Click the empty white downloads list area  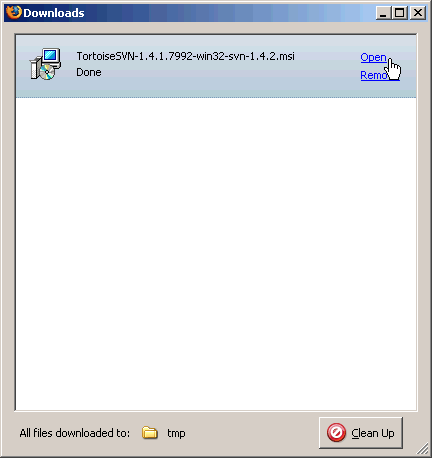[x=216, y=254]
